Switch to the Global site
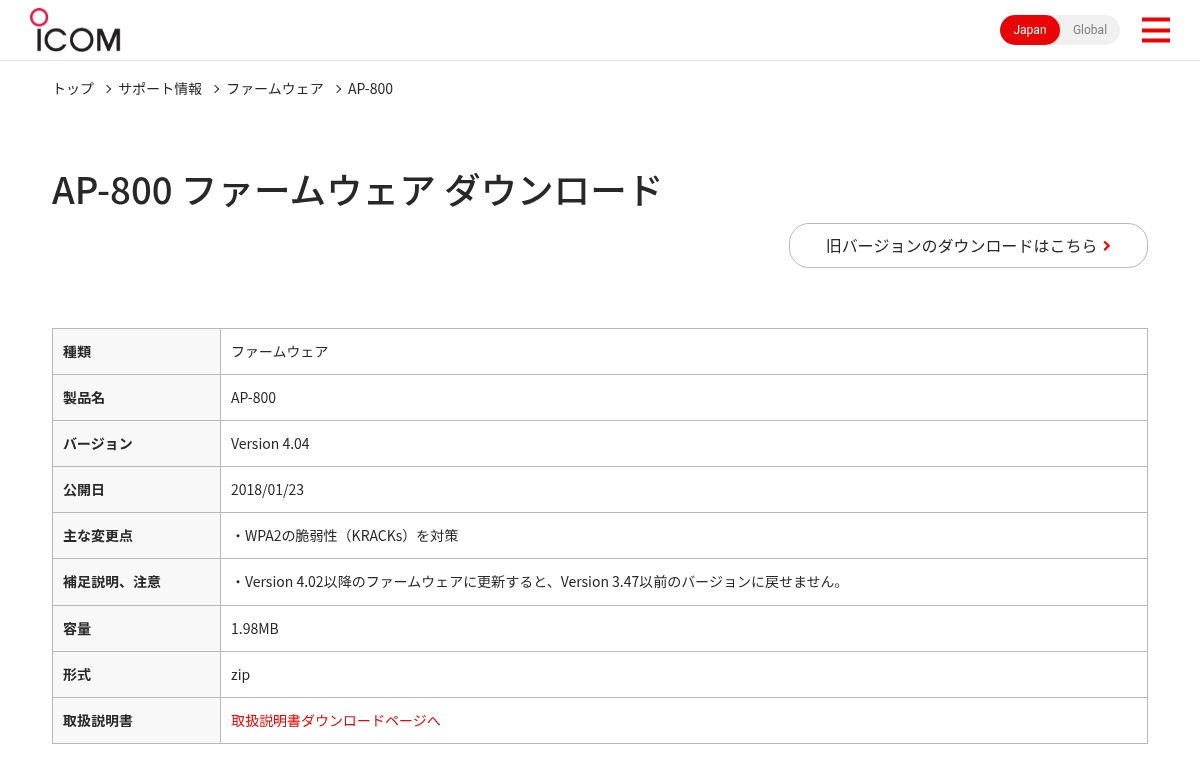The image size is (1200, 757). pos(1090,30)
